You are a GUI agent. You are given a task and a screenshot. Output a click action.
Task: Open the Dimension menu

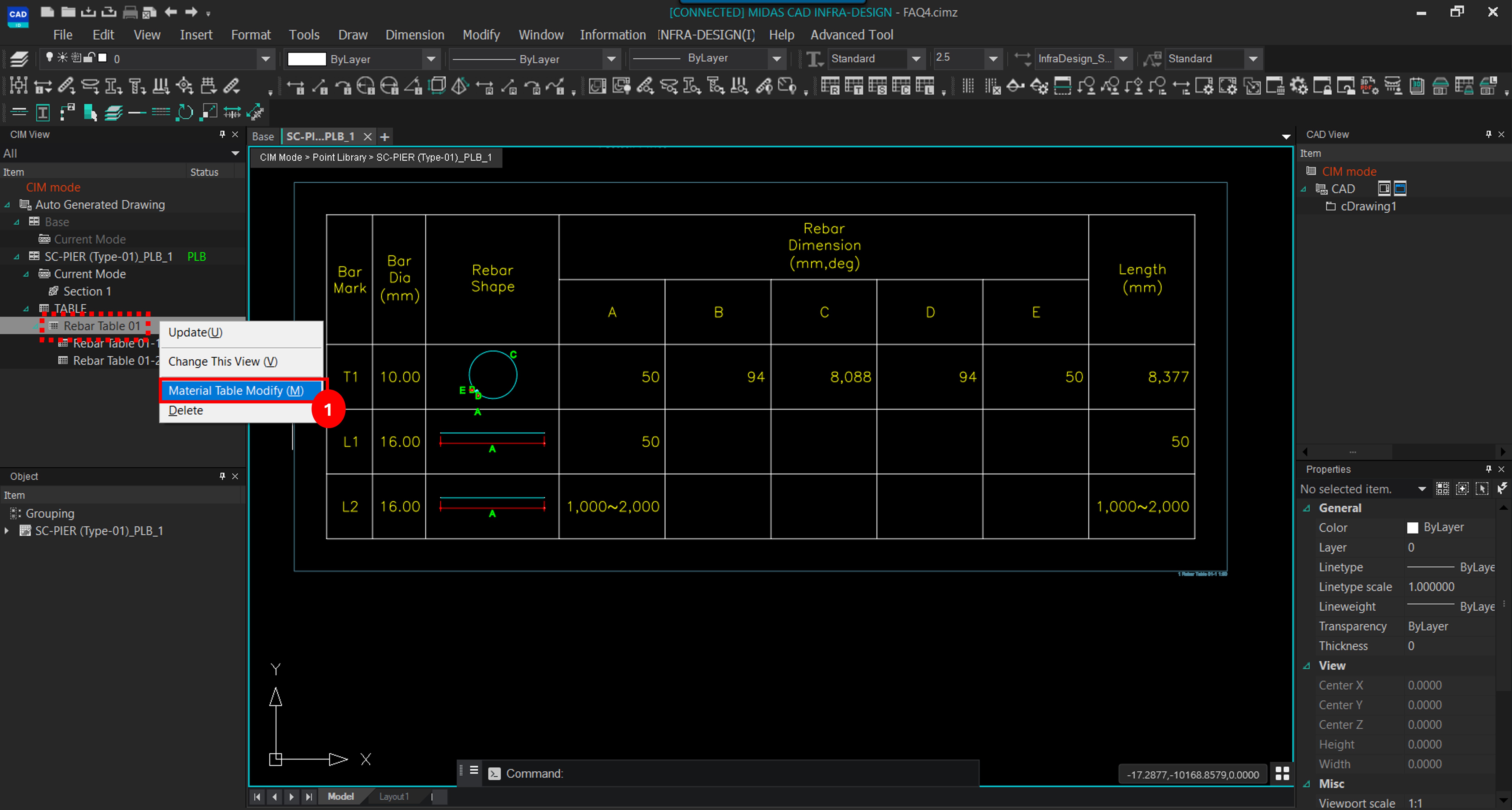click(415, 35)
